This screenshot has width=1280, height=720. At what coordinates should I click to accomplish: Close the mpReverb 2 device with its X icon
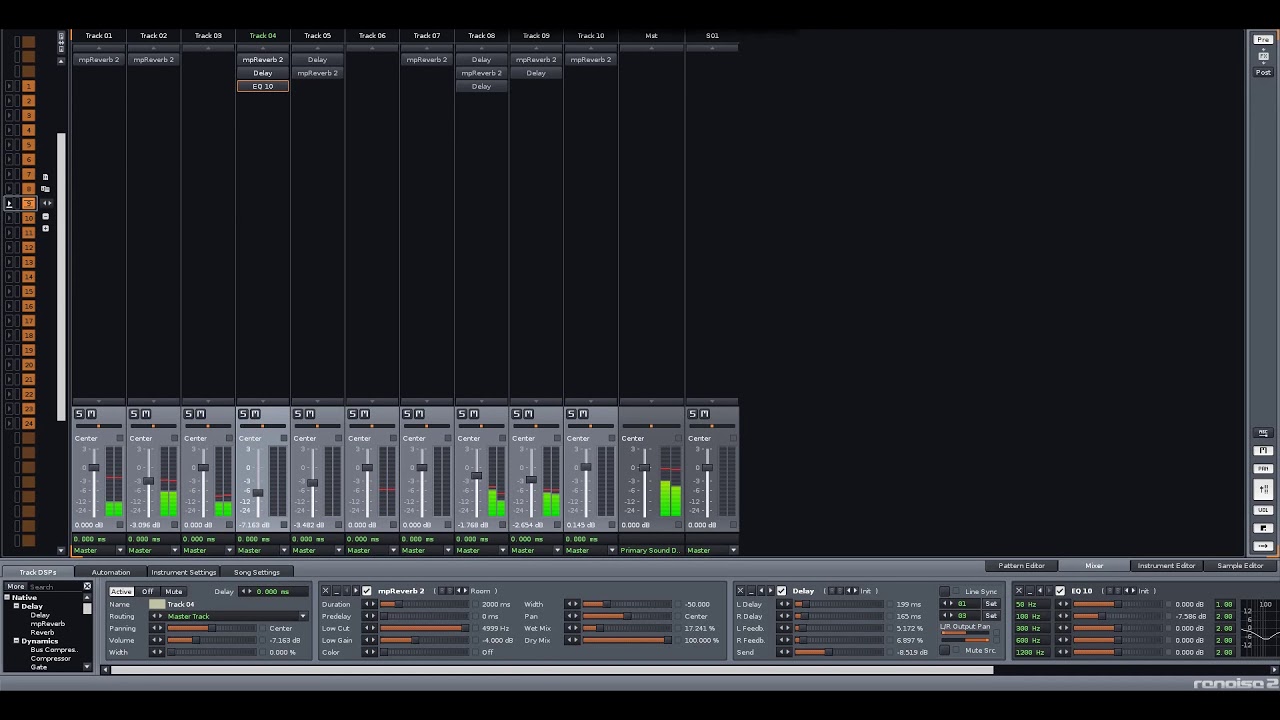pyautogui.click(x=325, y=591)
